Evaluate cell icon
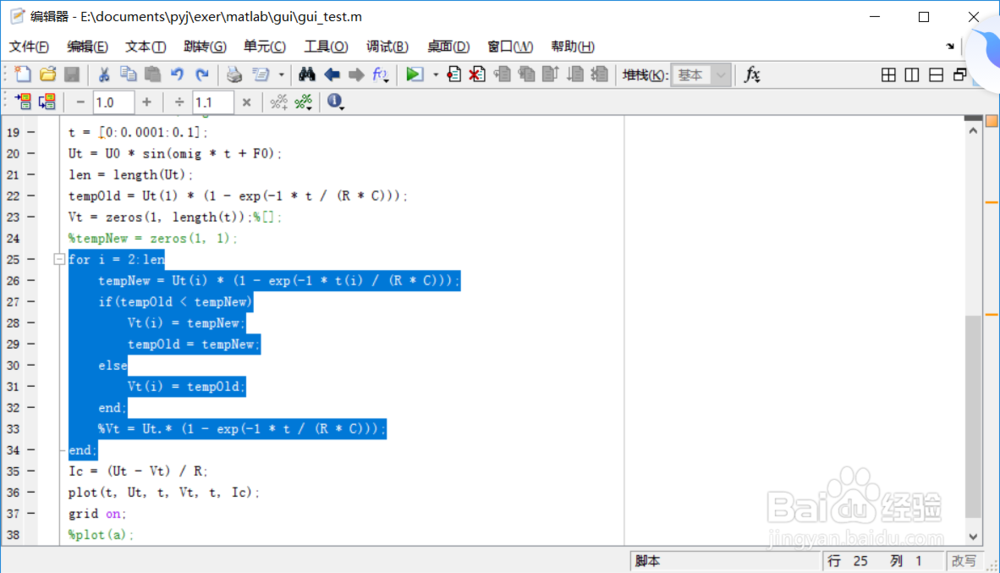1000x573 pixels. click(x=23, y=101)
